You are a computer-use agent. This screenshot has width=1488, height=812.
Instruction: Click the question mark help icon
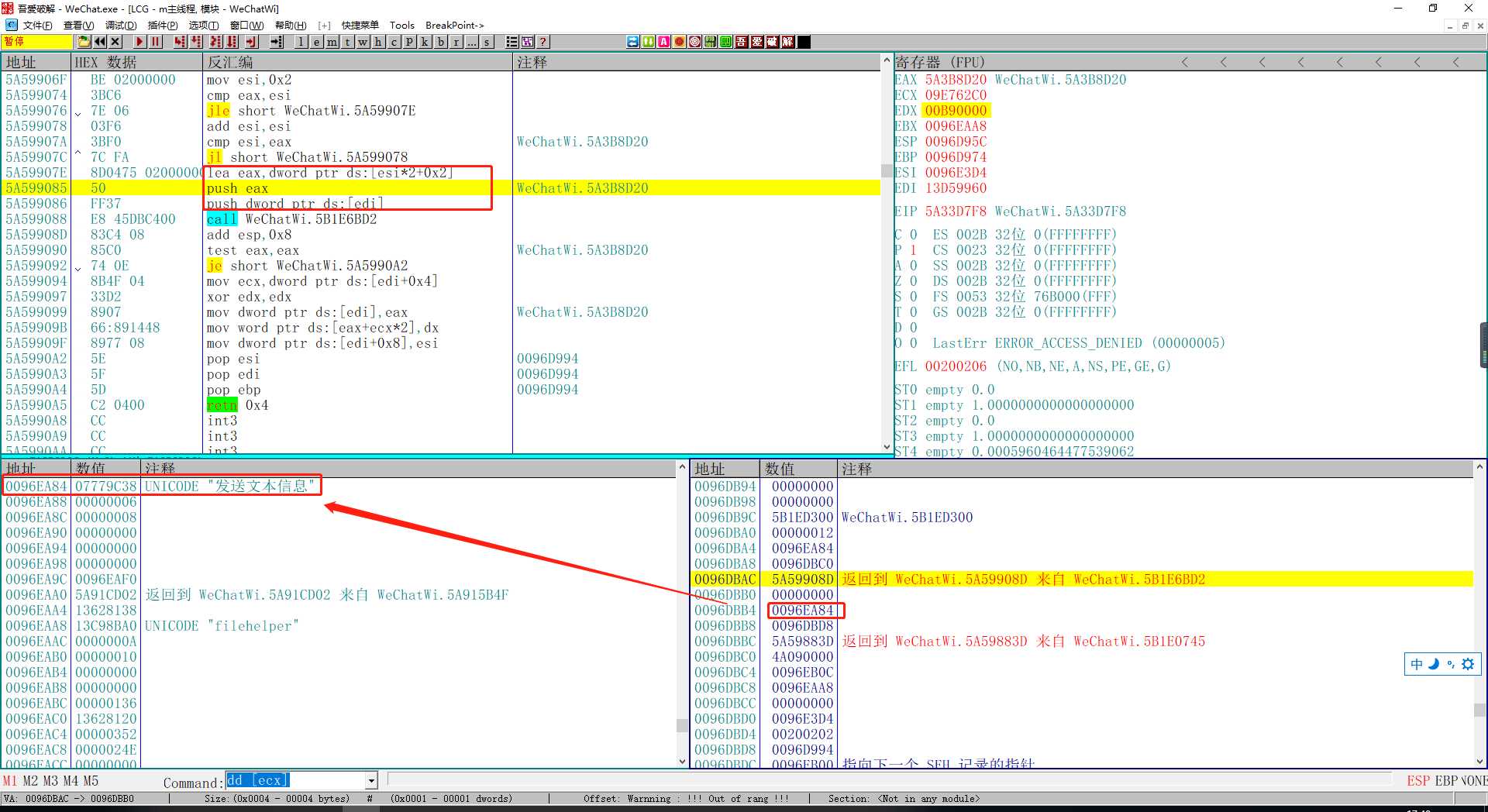click(542, 42)
